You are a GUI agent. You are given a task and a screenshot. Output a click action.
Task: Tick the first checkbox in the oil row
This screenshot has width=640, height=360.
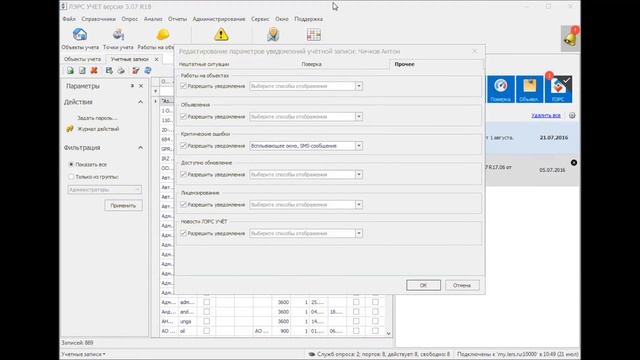pos(207,331)
